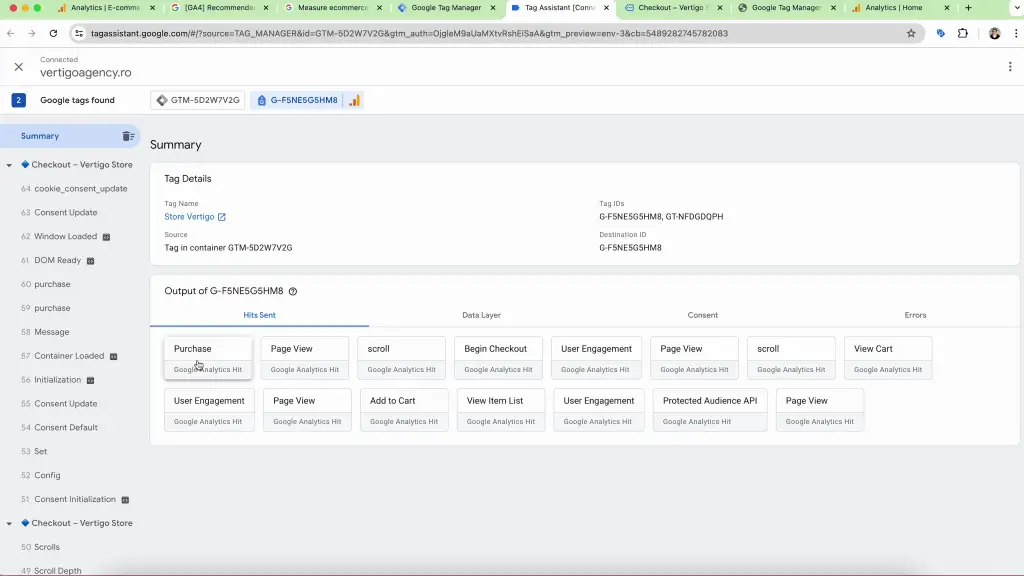Open the browser extensions puzzle icon
The image size is (1024, 576).
[963, 33]
